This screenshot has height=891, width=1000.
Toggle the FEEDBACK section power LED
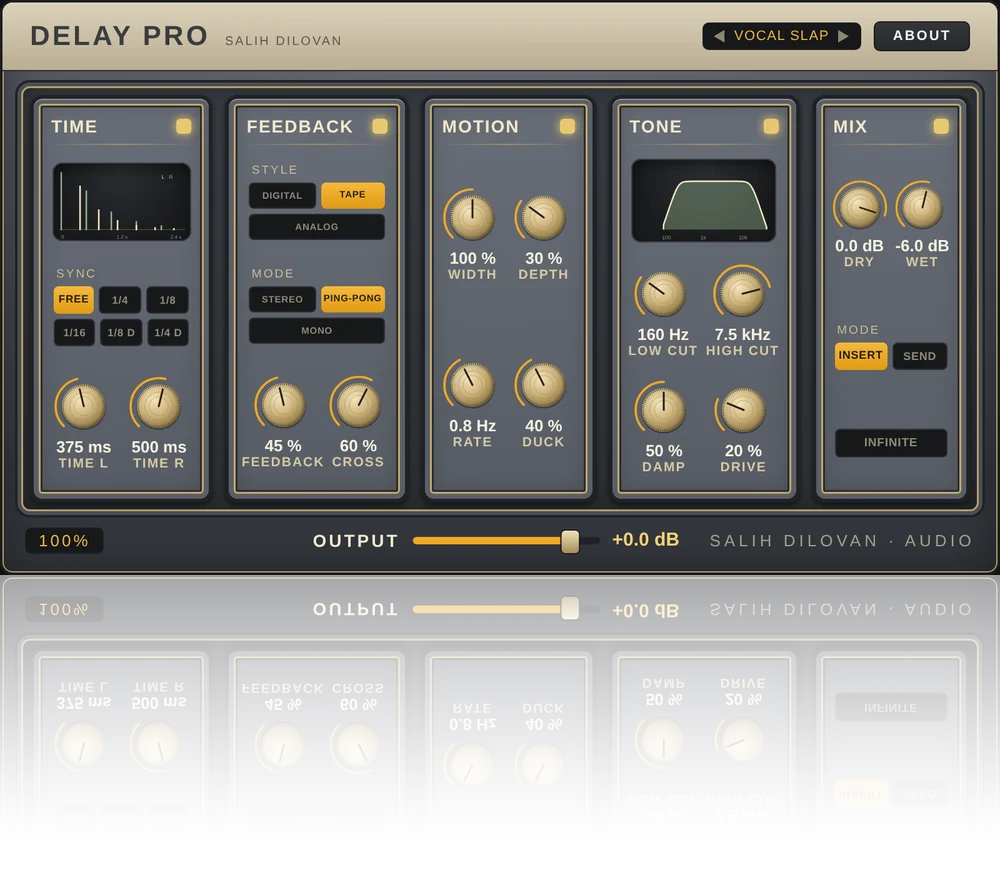pyautogui.click(x=380, y=126)
